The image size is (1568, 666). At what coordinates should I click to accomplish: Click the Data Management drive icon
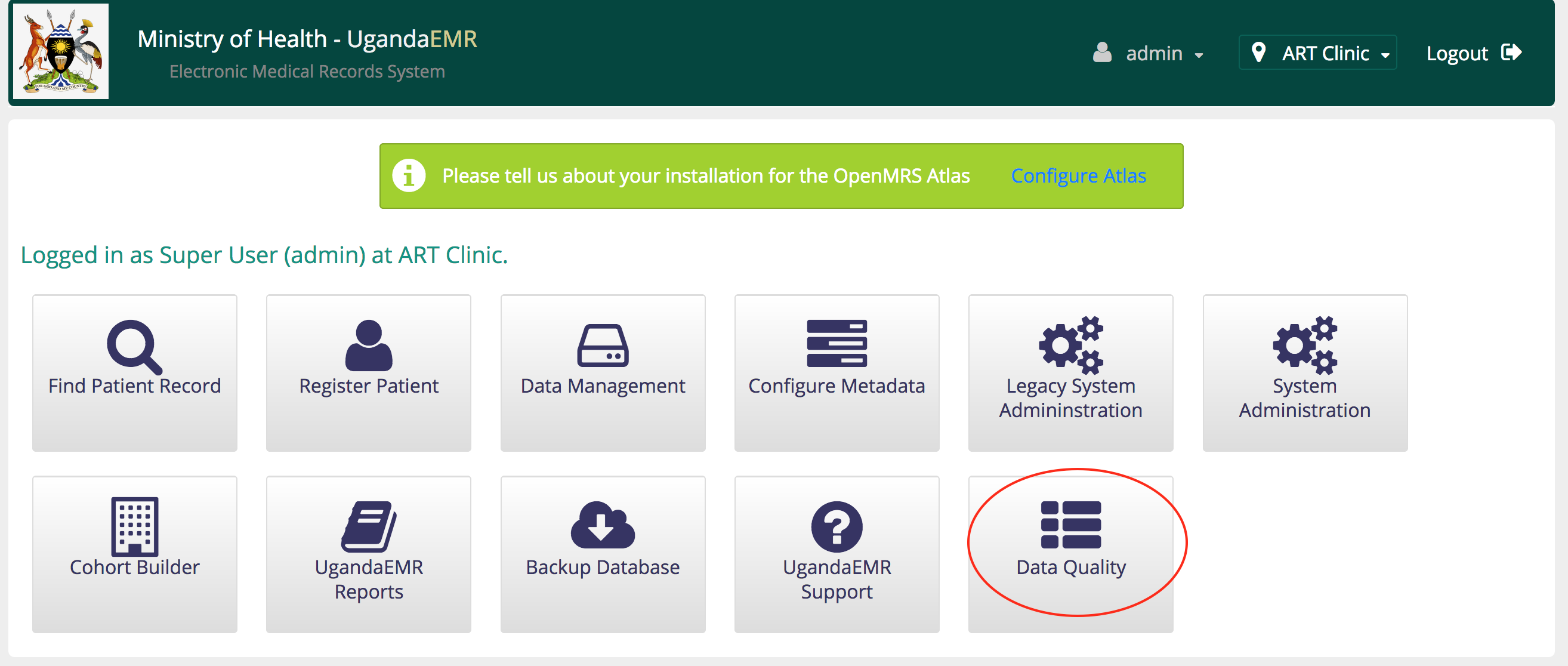(x=603, y=345)
